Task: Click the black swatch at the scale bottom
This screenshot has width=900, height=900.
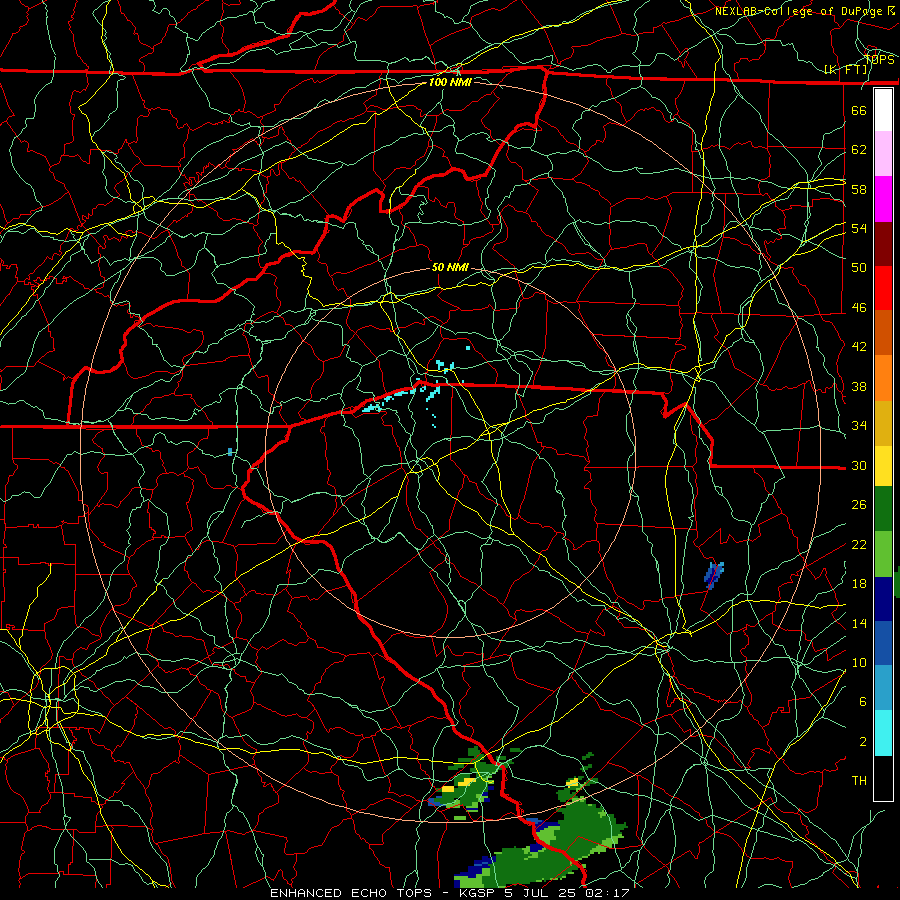Action: point(883,777)
